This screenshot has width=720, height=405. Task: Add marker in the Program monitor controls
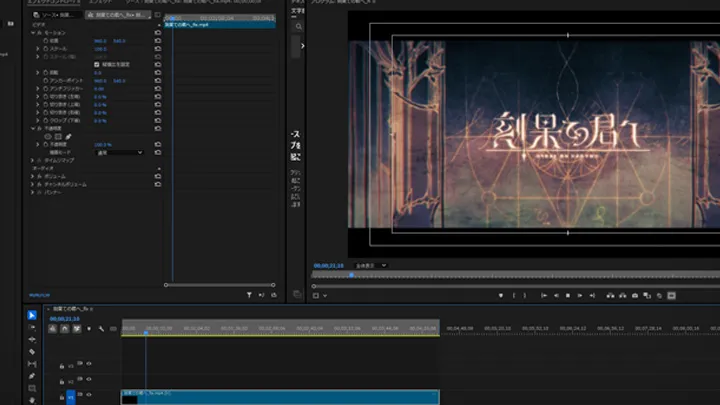point(501,296)
